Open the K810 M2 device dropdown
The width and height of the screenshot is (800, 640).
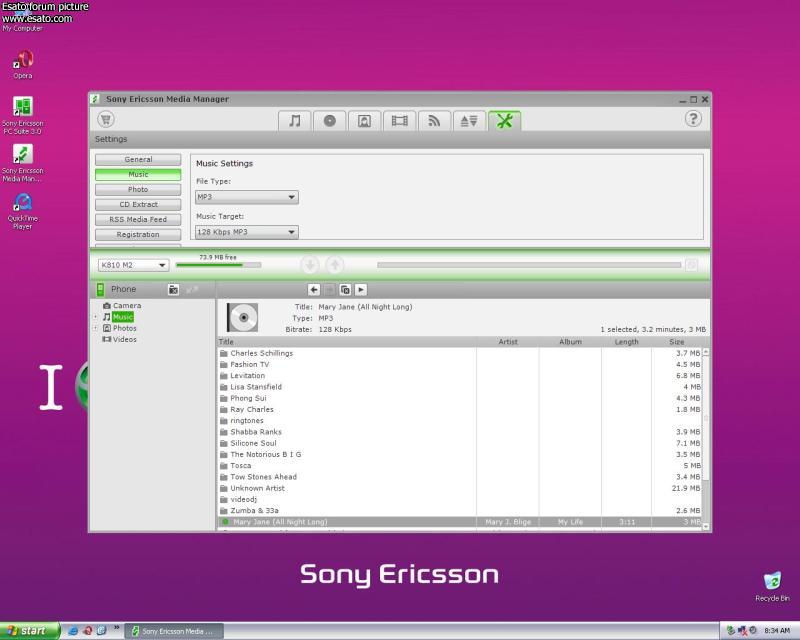pyautogui.click(x=133, y=265)
